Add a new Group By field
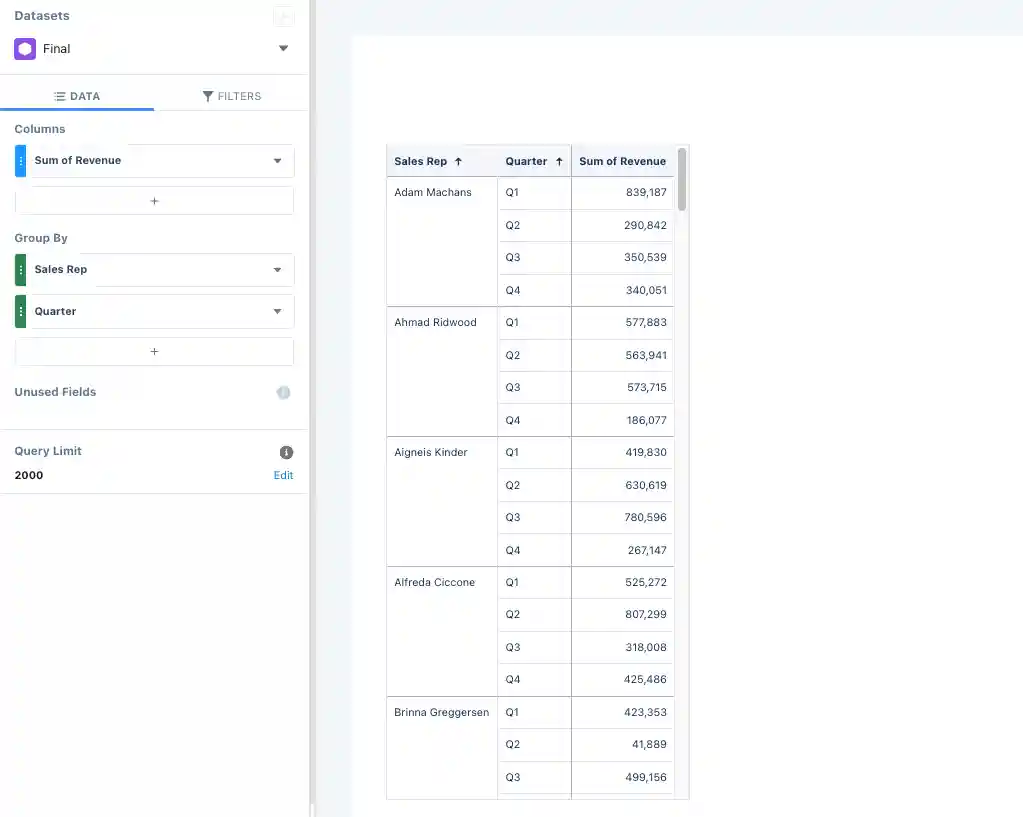The width and height of the screenshot is (1023, 817). (x=154, y=352)
